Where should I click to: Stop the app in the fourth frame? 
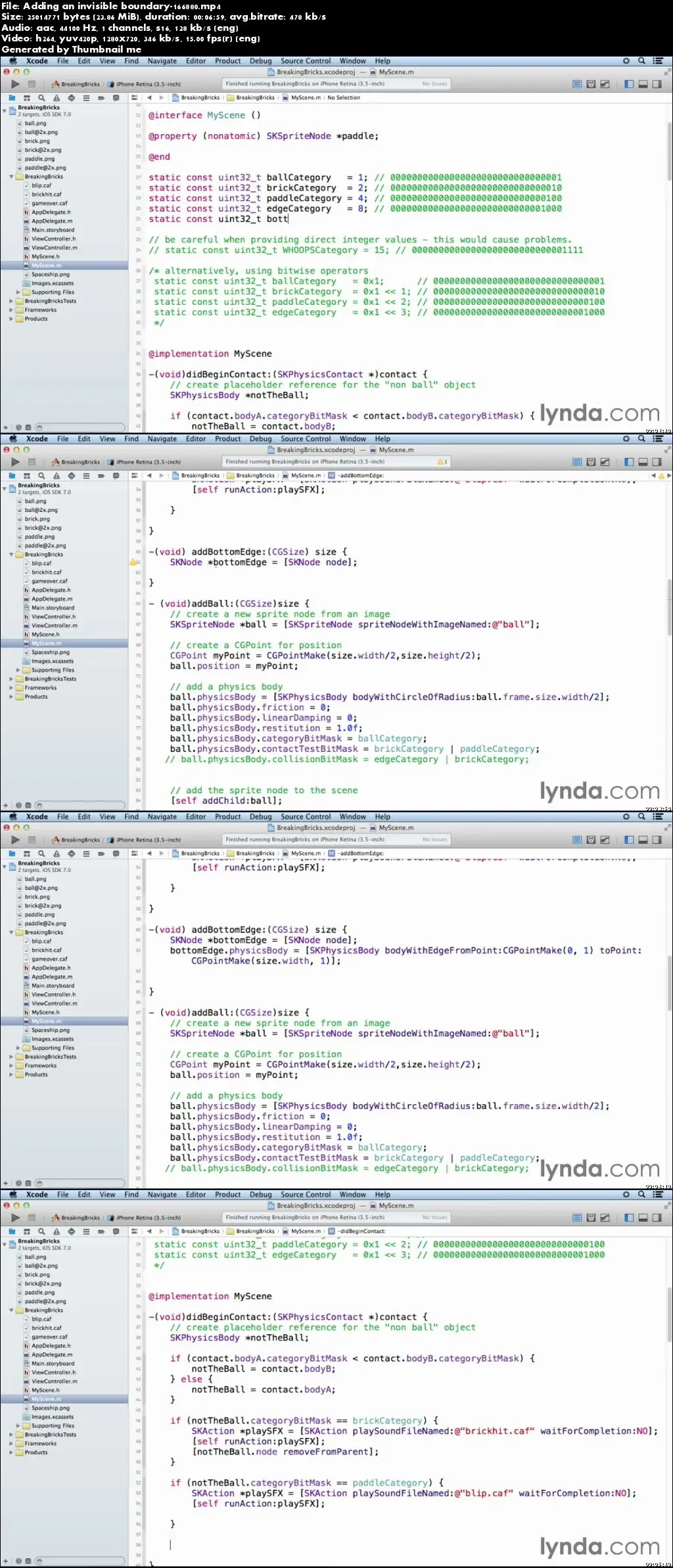click(32, 1218)
